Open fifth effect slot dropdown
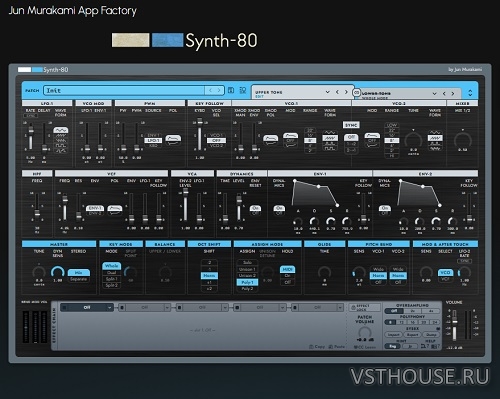Image resolution: width=500 pixels, height=399 pixels. pos(340,307)
